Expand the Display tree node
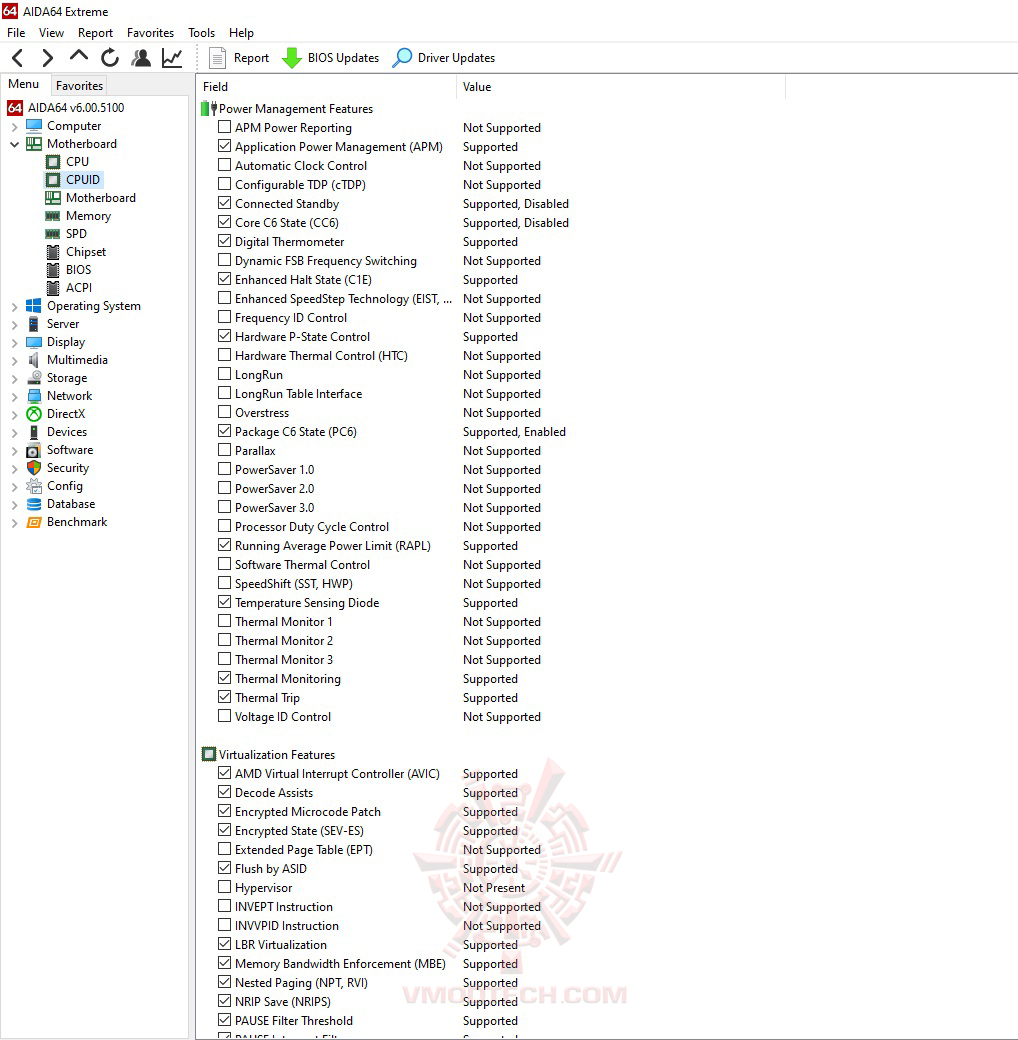The image size is (1018, 1040). 15,342
